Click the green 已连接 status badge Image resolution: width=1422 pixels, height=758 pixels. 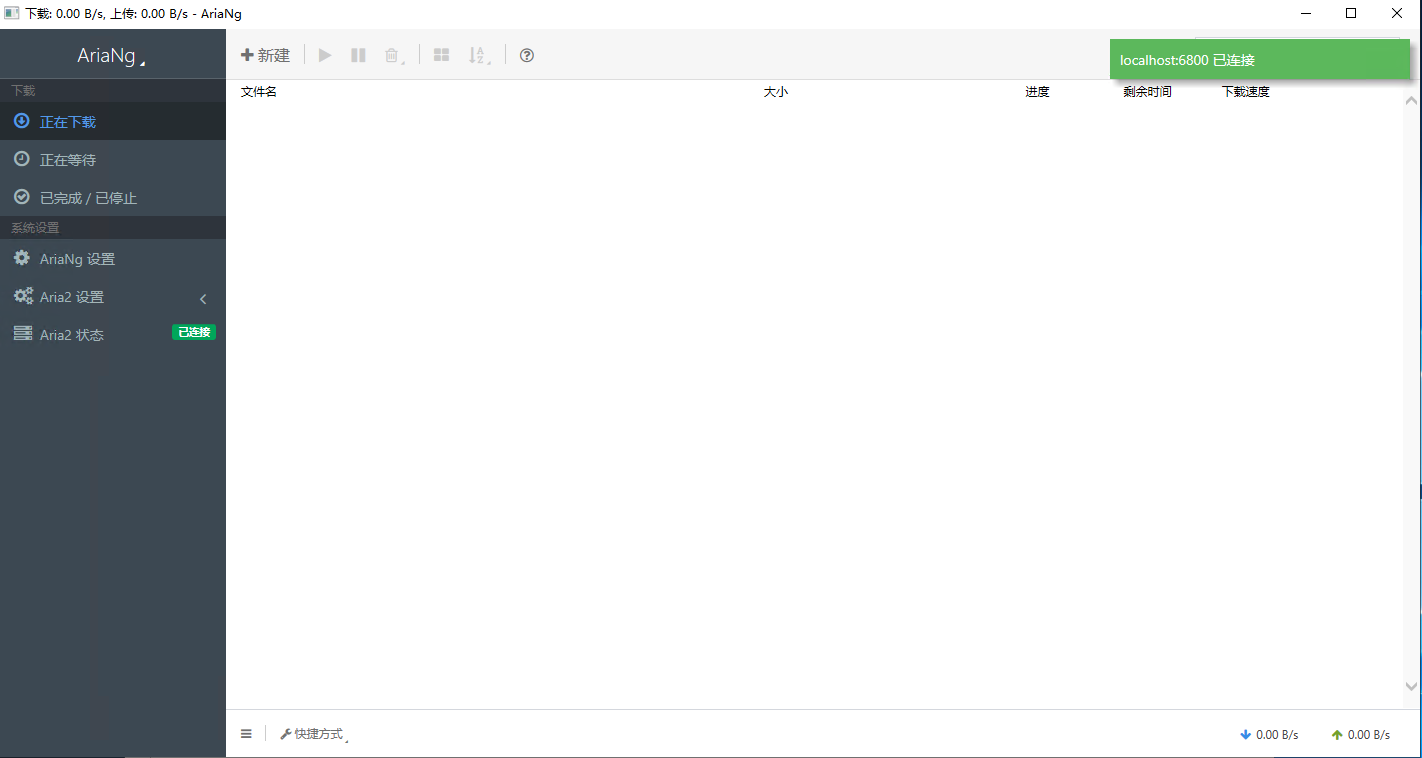click(x=194, y=332)
